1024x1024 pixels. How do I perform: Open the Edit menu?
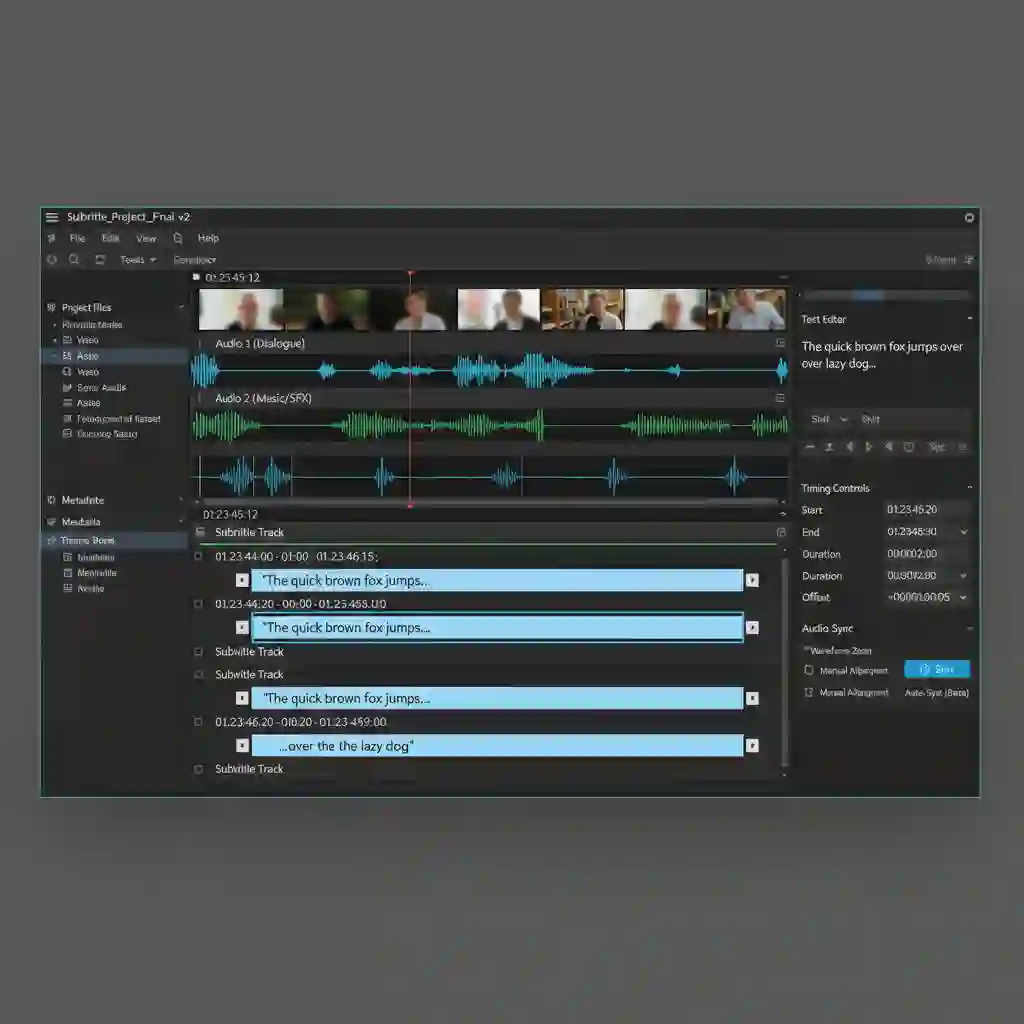tap(110, 238)
